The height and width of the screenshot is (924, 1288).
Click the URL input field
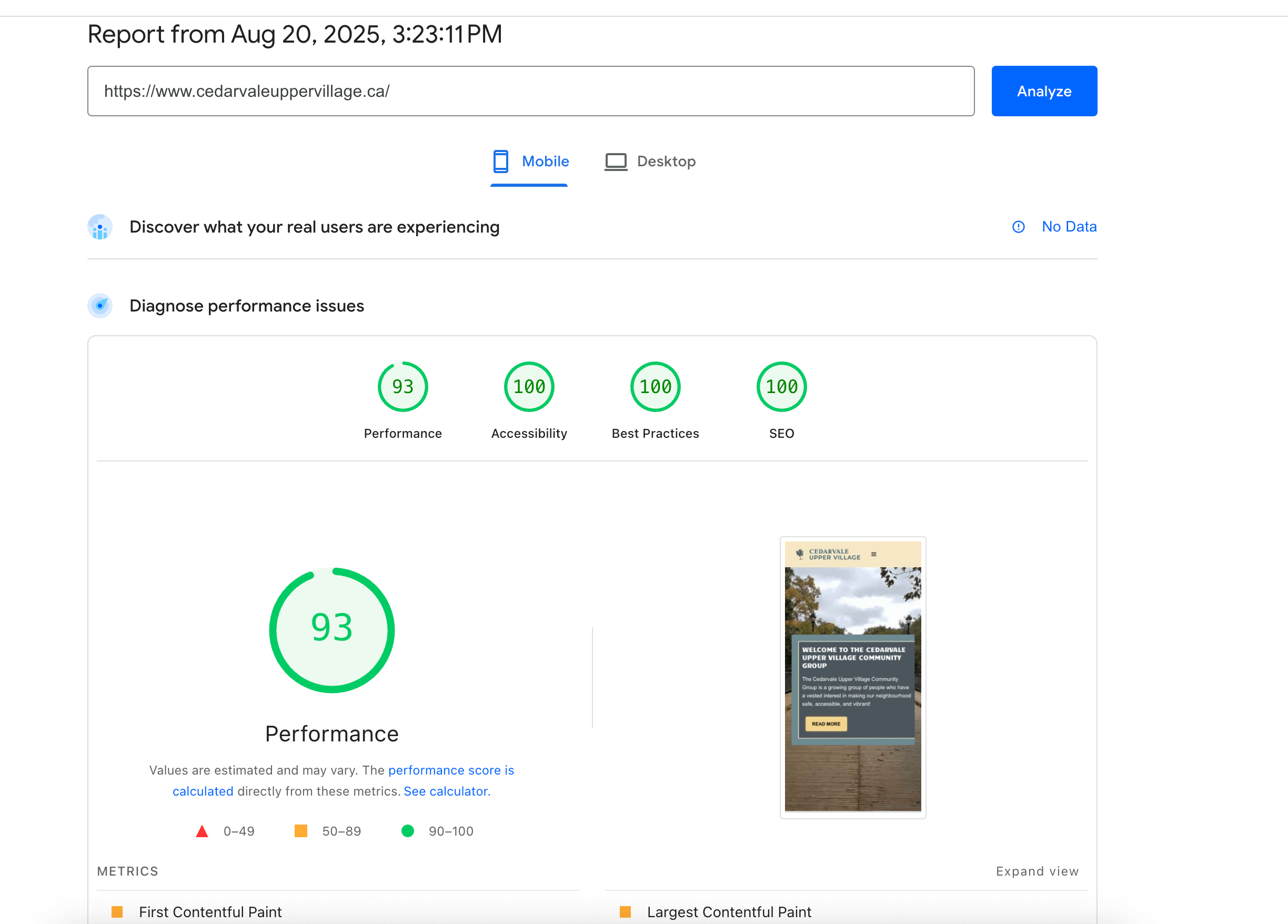click(530, 91)
